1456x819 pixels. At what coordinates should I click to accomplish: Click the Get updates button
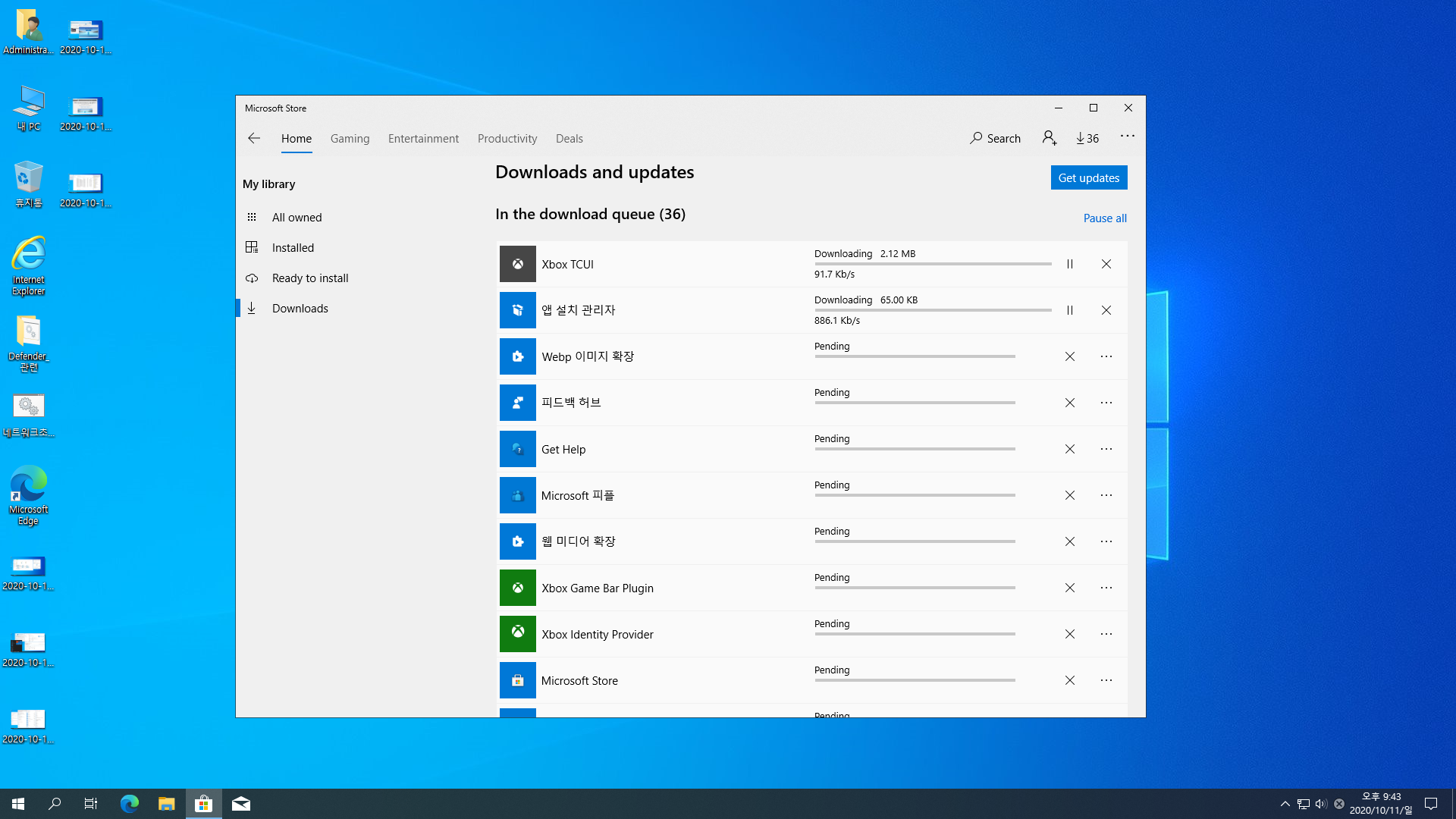click(x=1088, y=177)
